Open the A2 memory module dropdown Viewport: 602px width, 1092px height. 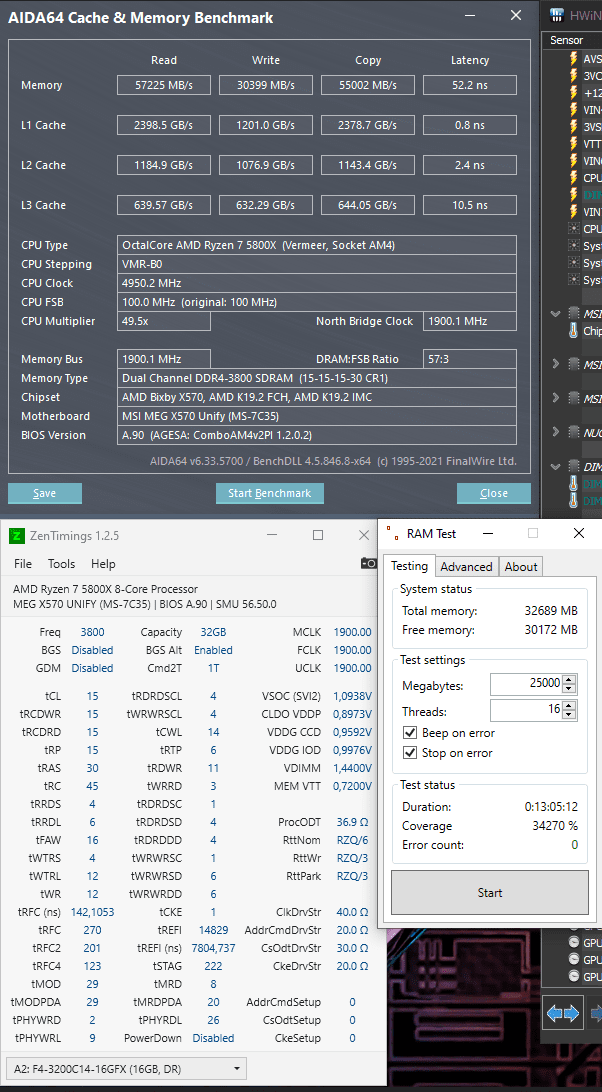126,1068
